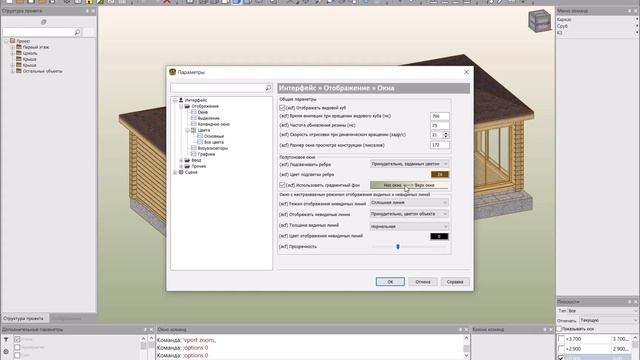Click the pin icon of the Структура проекта panel

click(x=87, y=11)
